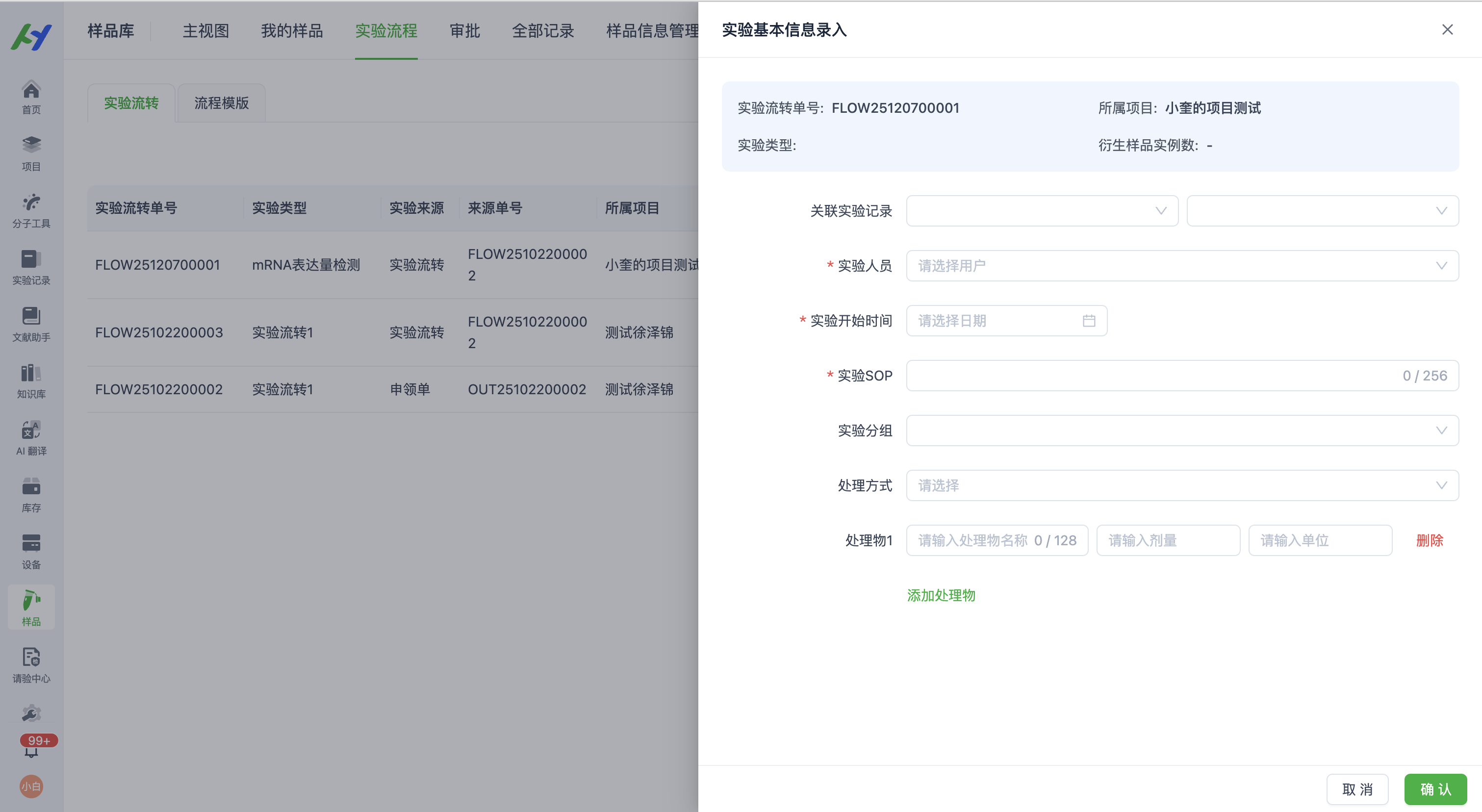Screen dimensions: 1482x812
Task: Open the 首页 home icon
Action: click(x=31, y=91)
